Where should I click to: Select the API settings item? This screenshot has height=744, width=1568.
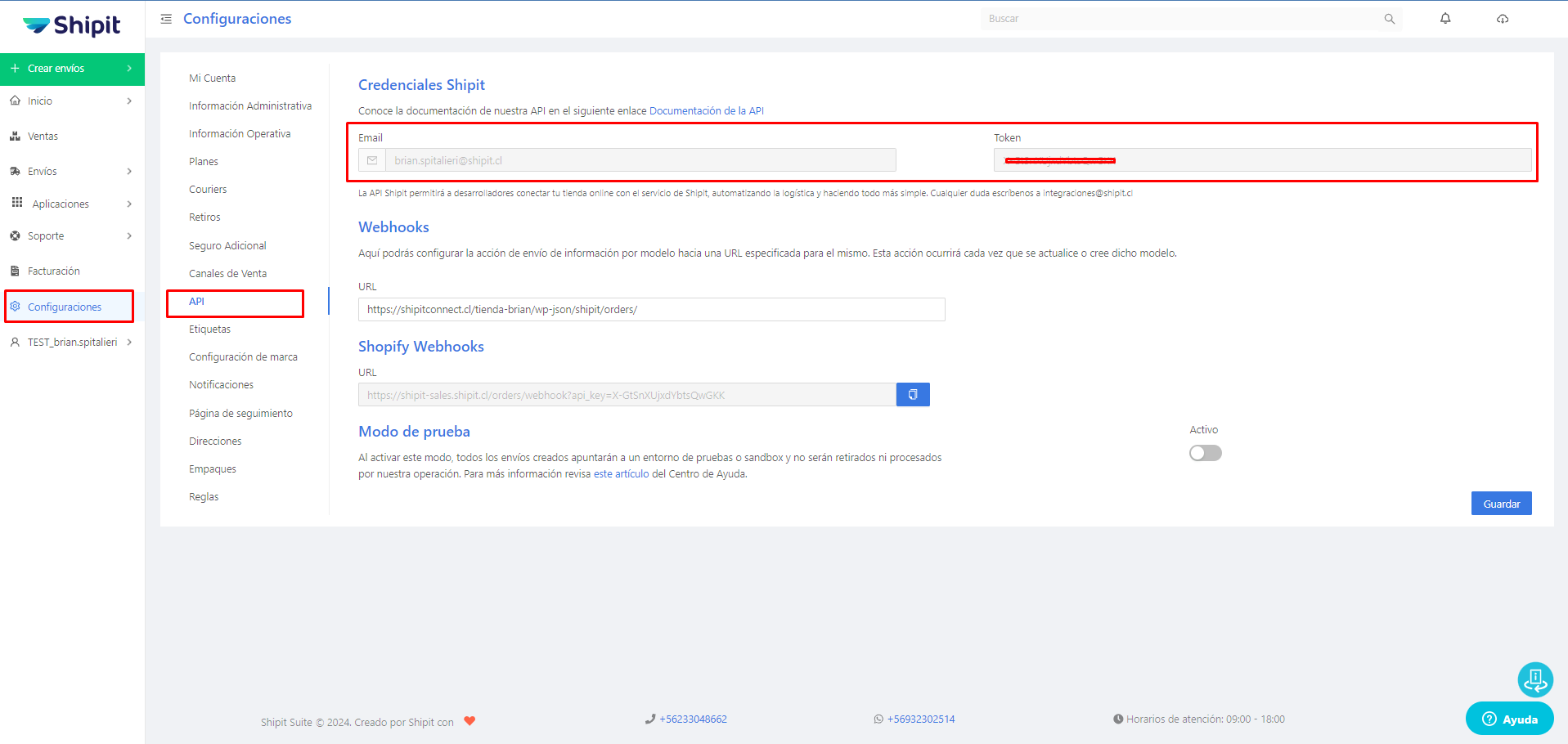point(196,301)
